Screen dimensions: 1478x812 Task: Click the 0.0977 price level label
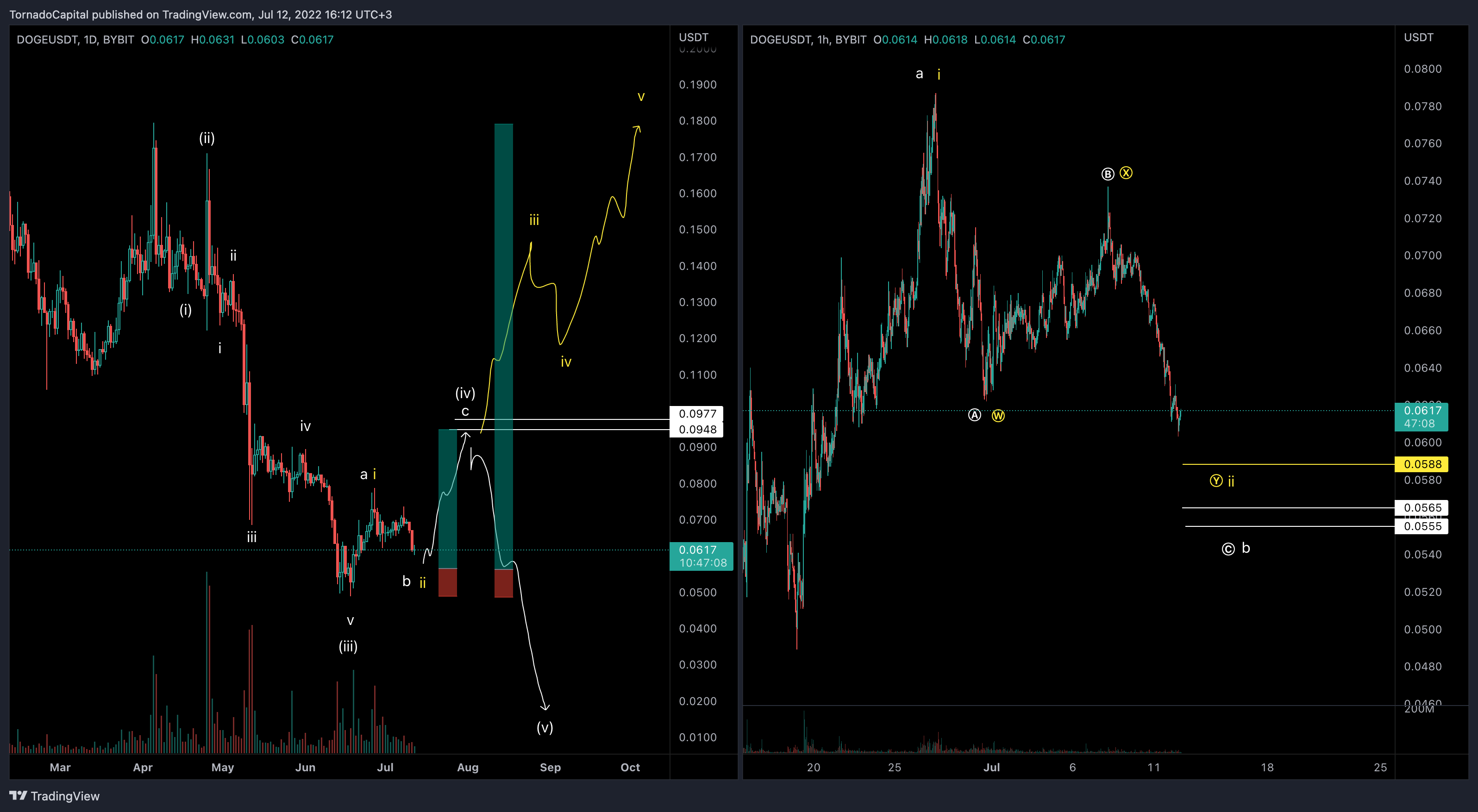[x=696, y=413]
